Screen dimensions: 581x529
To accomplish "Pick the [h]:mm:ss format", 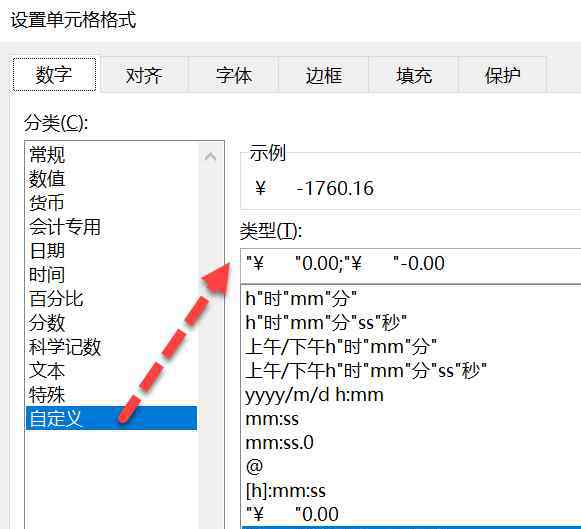I will pyautogui.click(x=286, y=490).
